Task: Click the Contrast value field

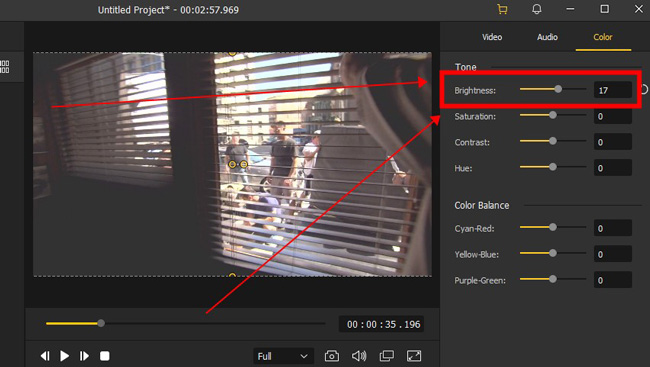Action: [x=613, y=142]
